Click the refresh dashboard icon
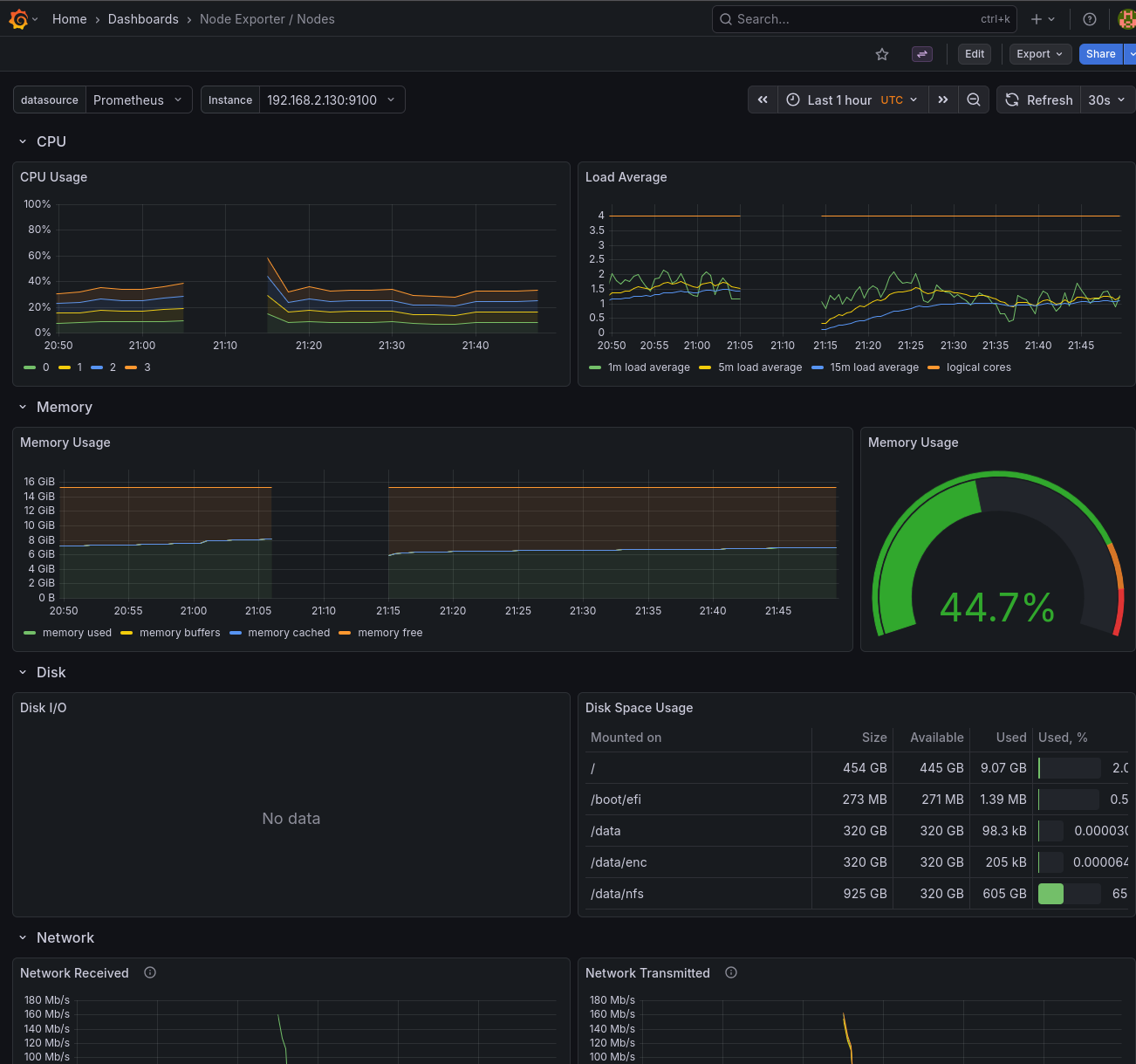This screenshot has height=1064, width=1136. (x=1011, y=100)
